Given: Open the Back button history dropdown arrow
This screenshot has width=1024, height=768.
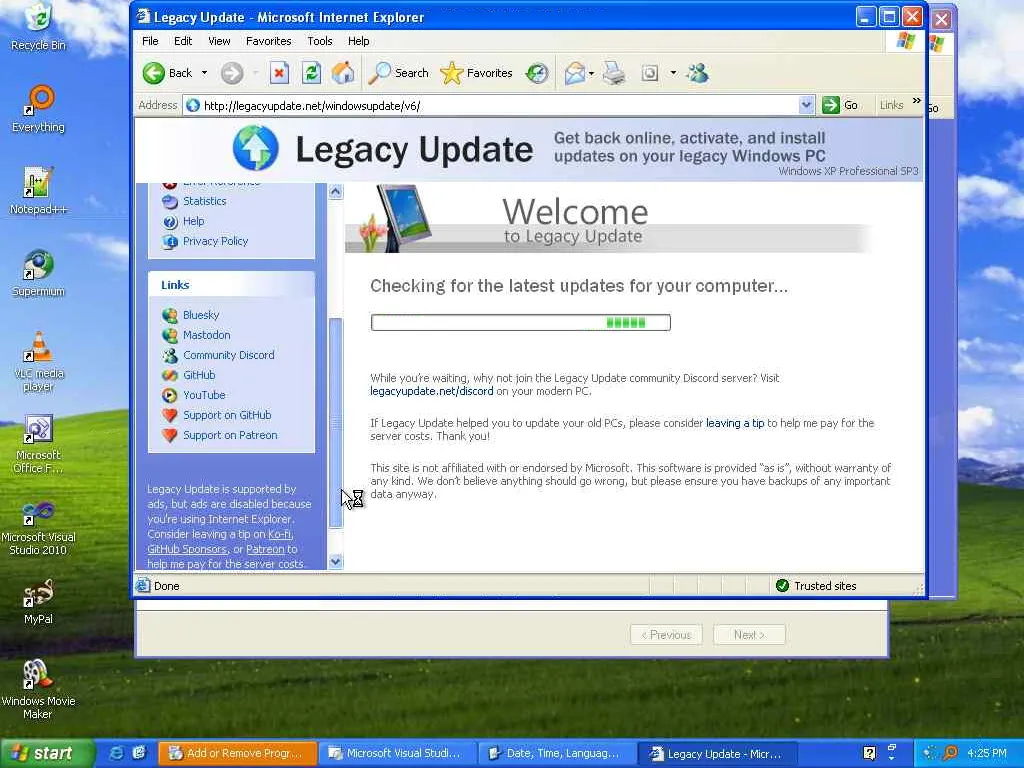Looking at the screenshot, I should 204,73.
